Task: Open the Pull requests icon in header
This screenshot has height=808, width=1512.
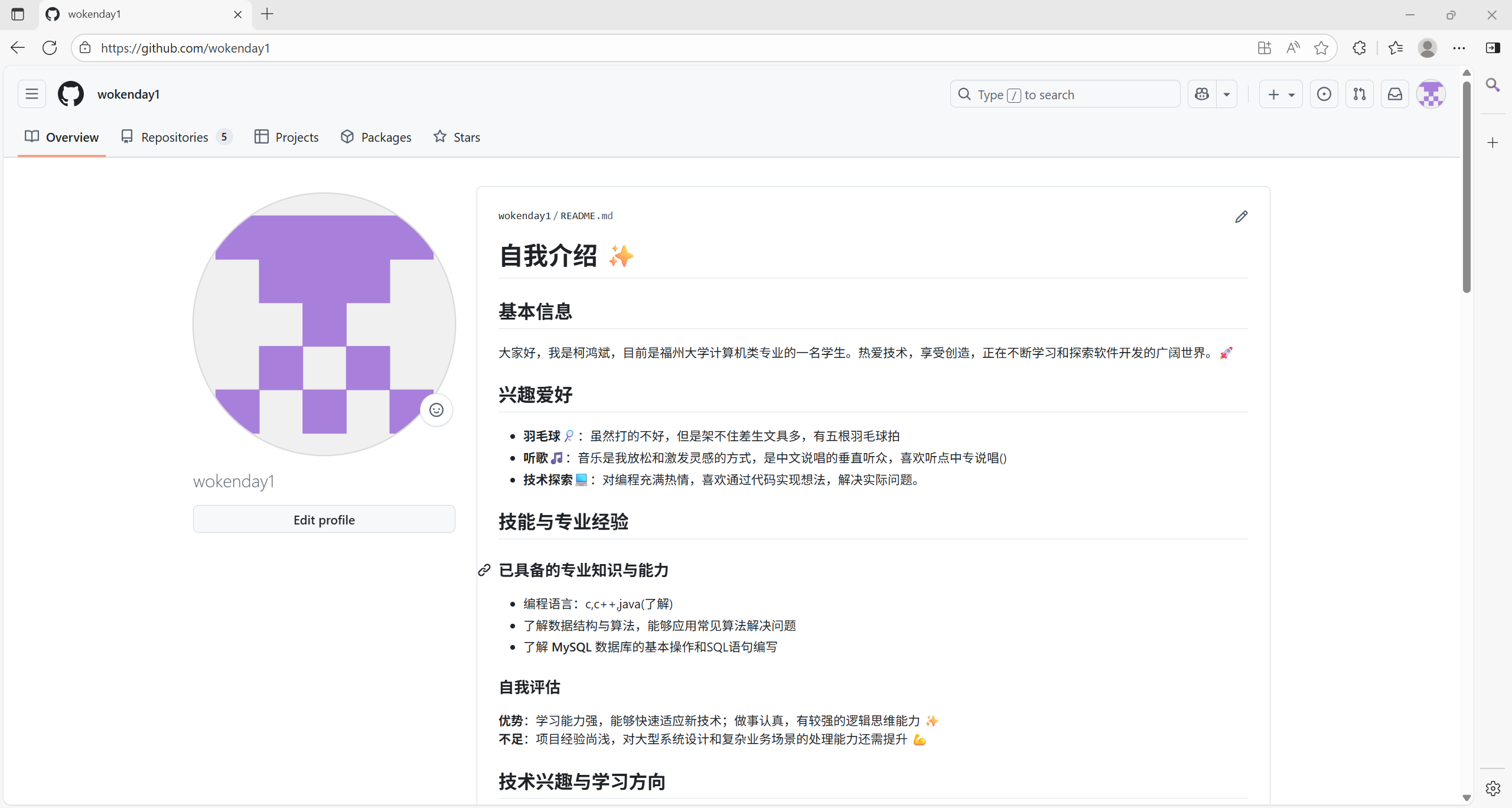Action: (x=1360, y=95)
